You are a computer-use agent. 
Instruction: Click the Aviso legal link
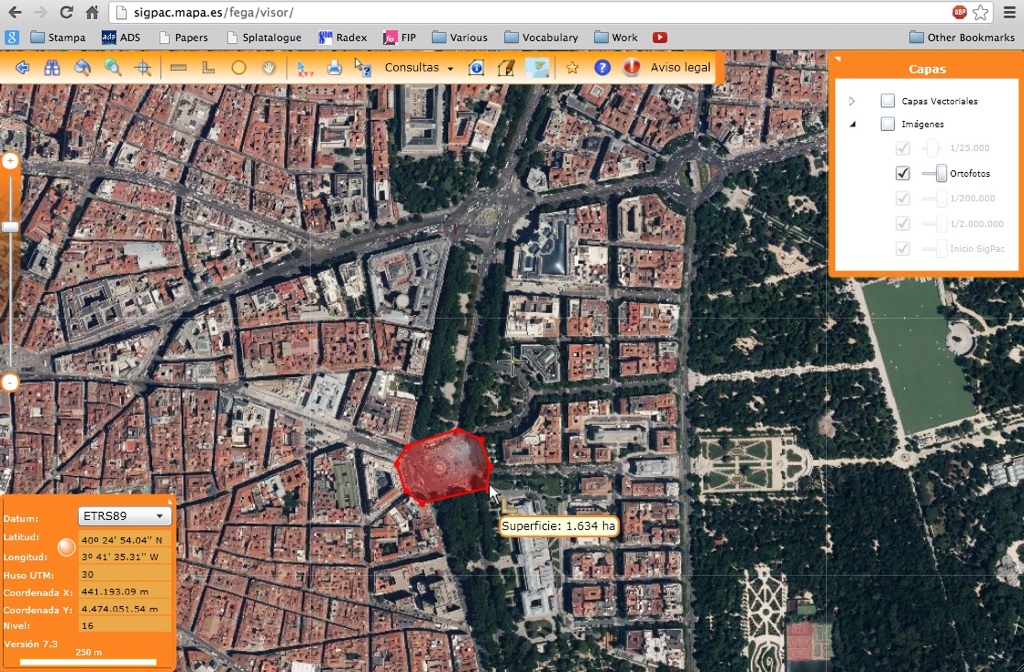680,68
